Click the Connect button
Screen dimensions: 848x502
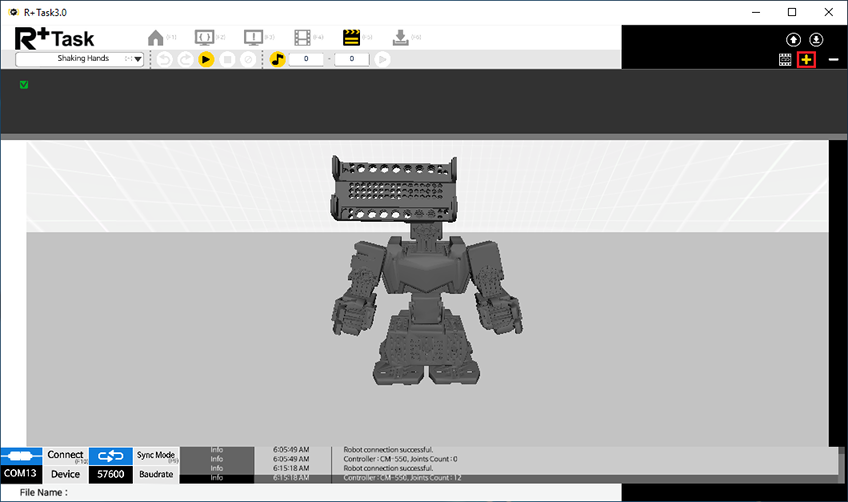[x=66, y=455]
